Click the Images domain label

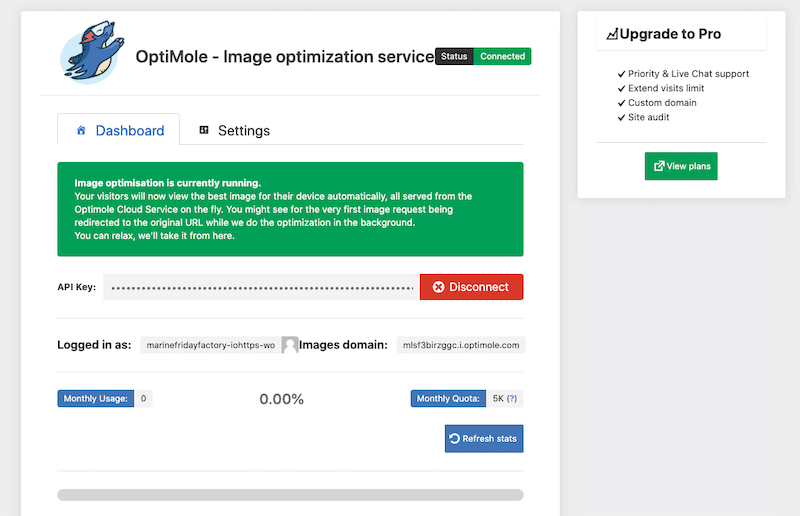click(x=343, y=345)
